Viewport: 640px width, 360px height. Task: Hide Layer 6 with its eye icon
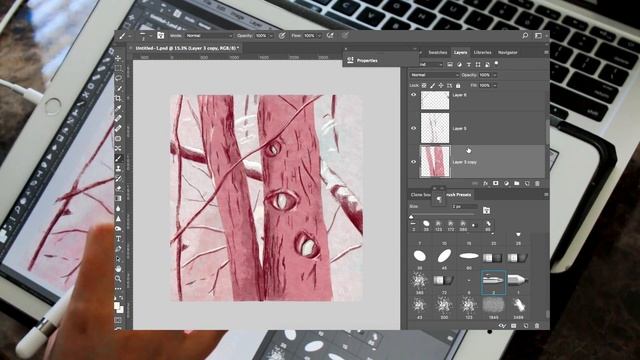413,95
